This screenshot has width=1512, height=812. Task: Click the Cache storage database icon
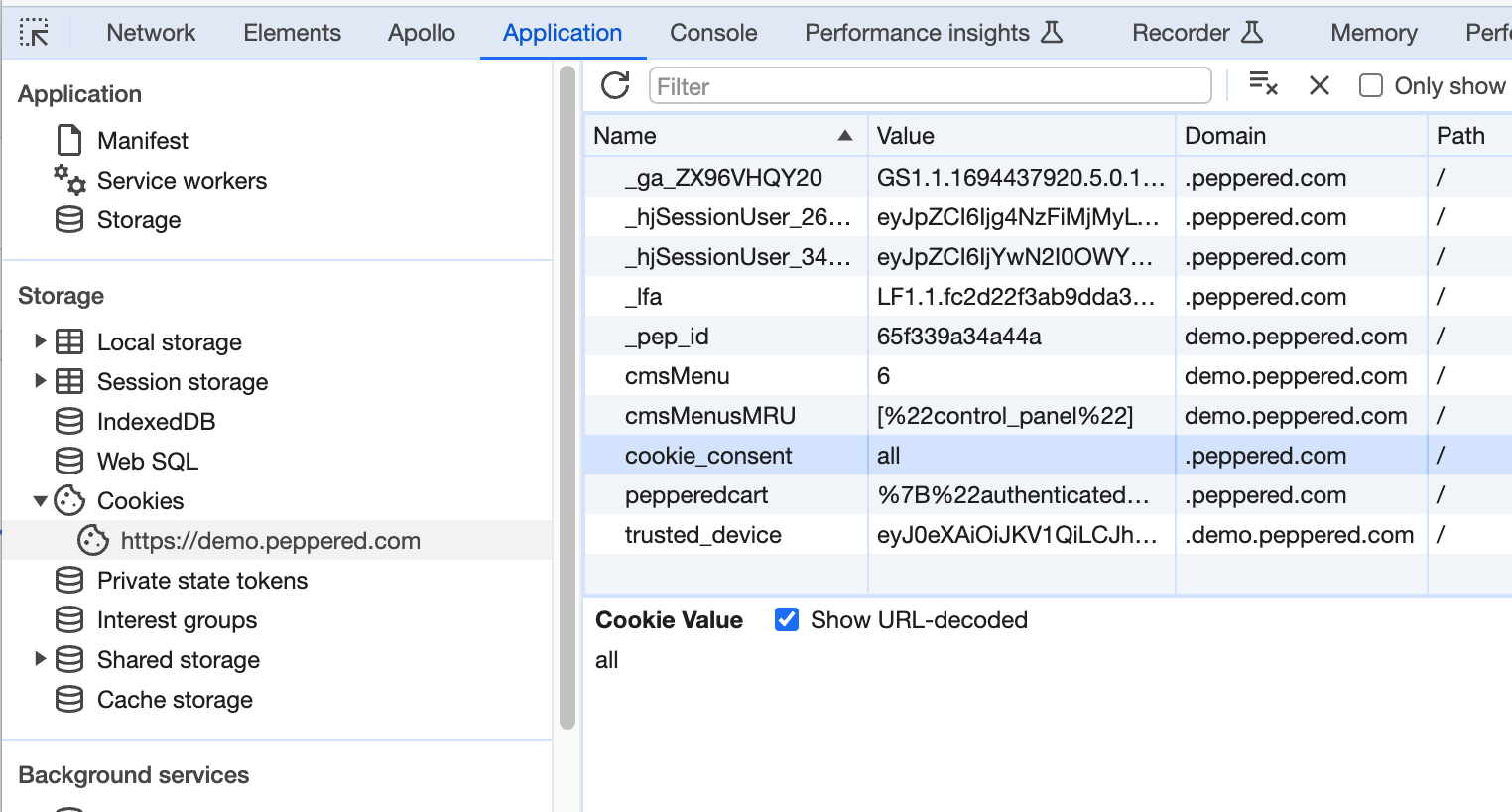[x=69, y=699]
